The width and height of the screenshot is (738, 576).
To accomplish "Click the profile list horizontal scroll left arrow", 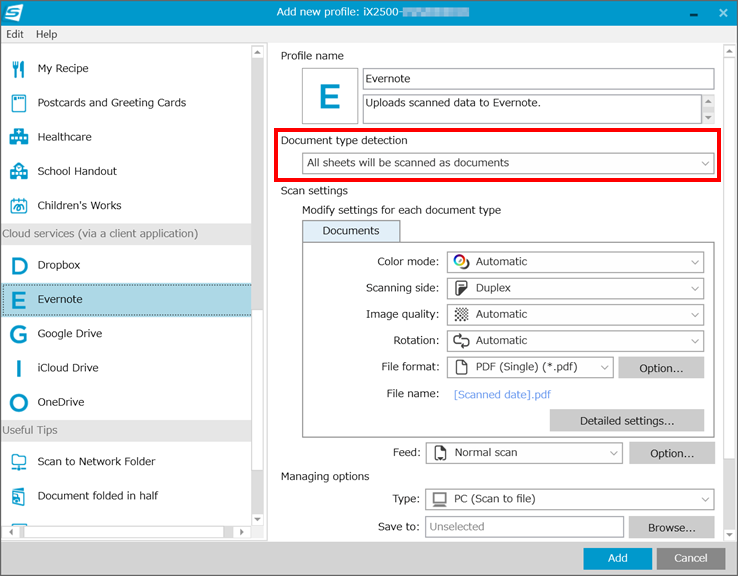I will point(11,532).
